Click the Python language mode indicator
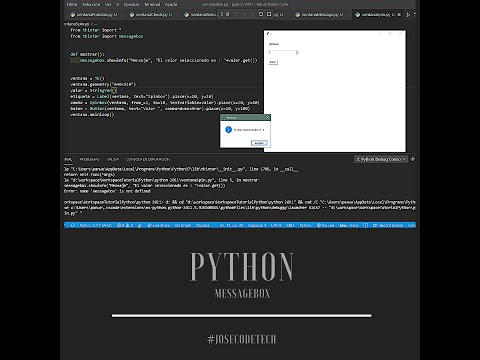Viewport: 480px width, 360px height. [x=305, y=226]
